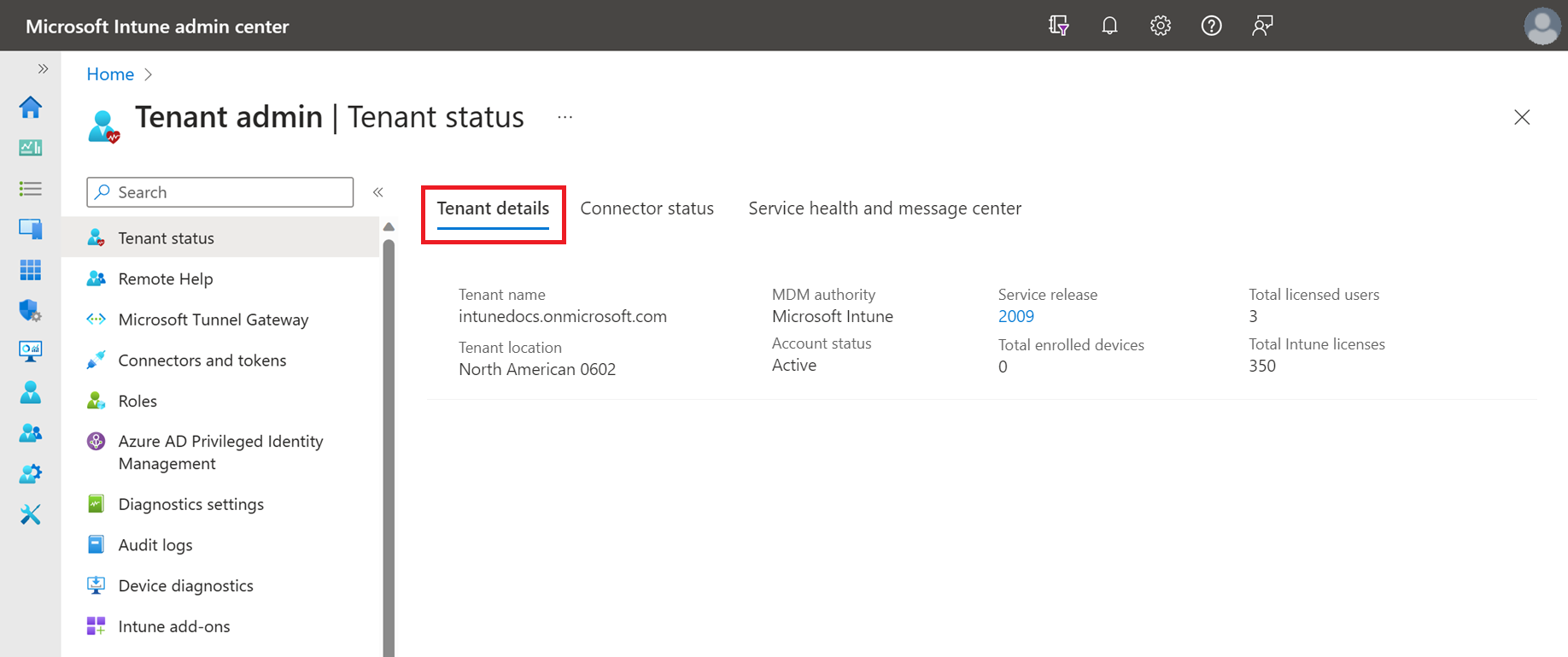Click the Home breadcrumb link
The height and width of the screenshot is (657, 1568).
(x=110, y=74)
